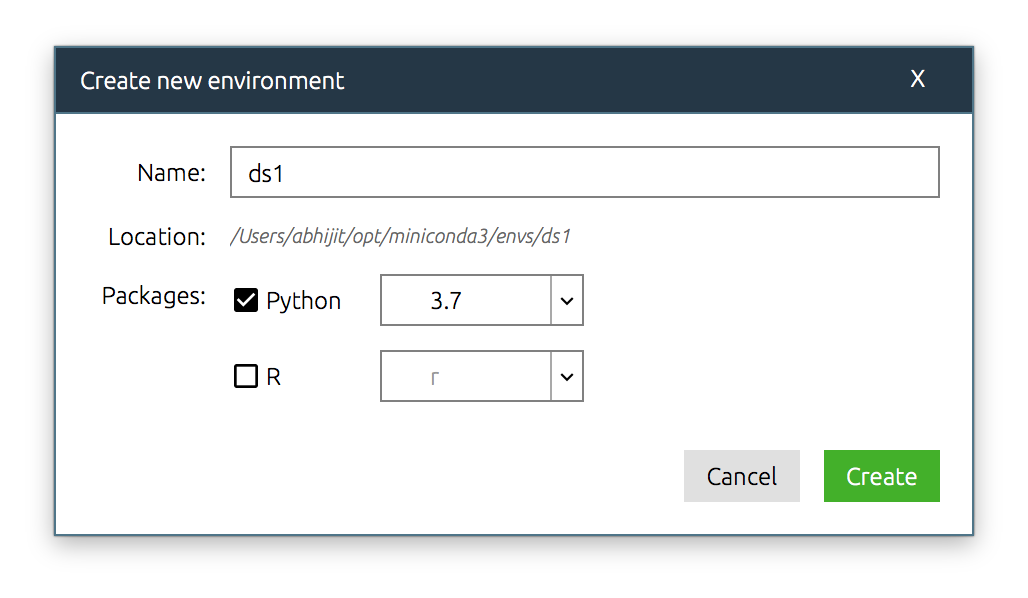Toggle Python via its text label
This screenshot has height=598, width=1028.
tap(304, 301)
